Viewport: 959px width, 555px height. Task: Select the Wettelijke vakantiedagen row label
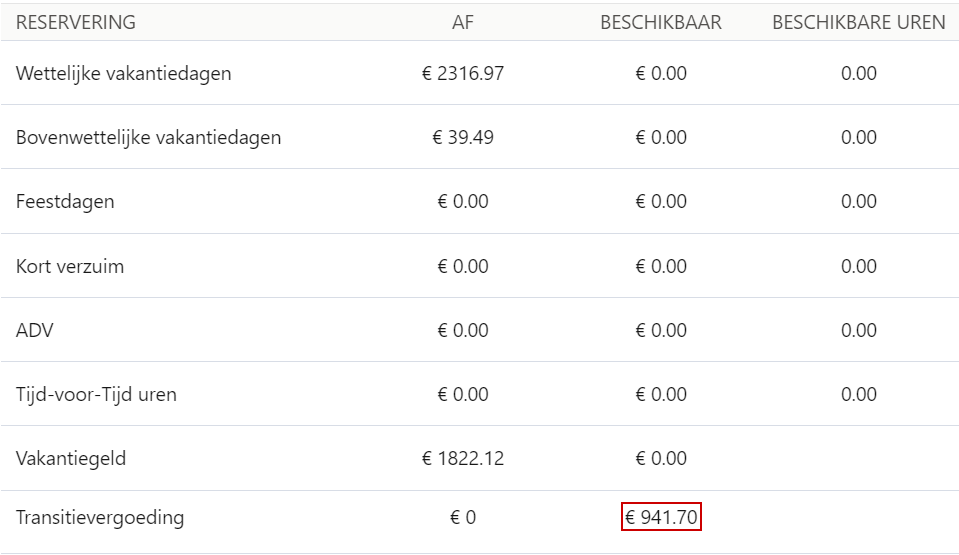coord(124,73)
